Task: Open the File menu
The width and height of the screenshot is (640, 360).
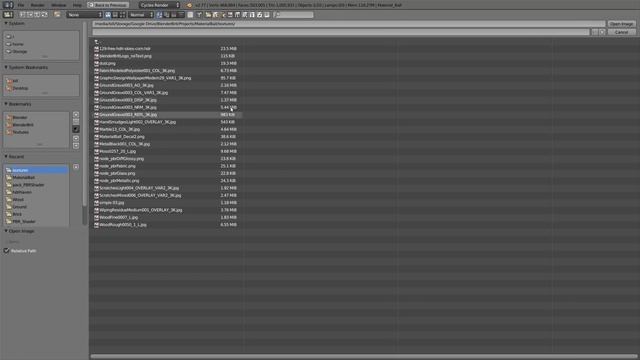Action: click(21, 5)
